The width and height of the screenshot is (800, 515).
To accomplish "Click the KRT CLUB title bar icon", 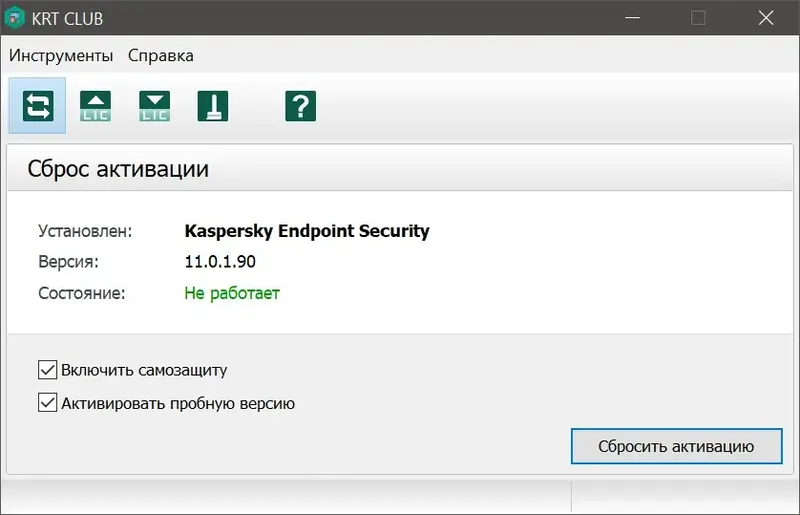I will 15,18.
